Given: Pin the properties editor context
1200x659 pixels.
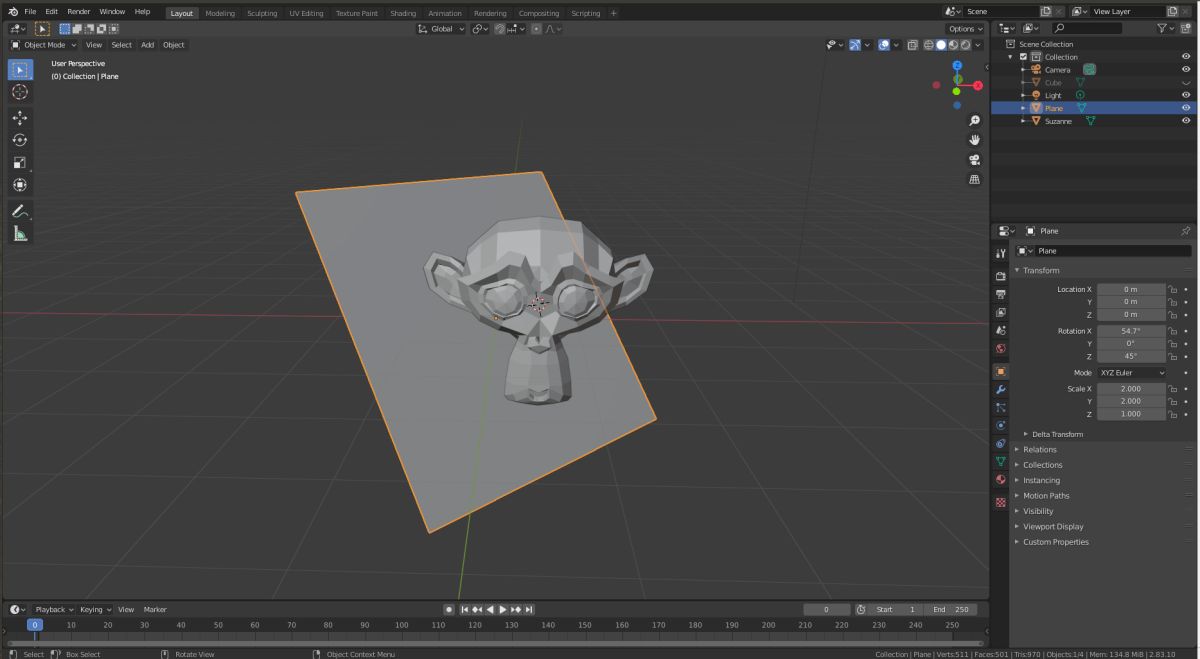Looking at the screenshot, I should [x=1186, y=231].
